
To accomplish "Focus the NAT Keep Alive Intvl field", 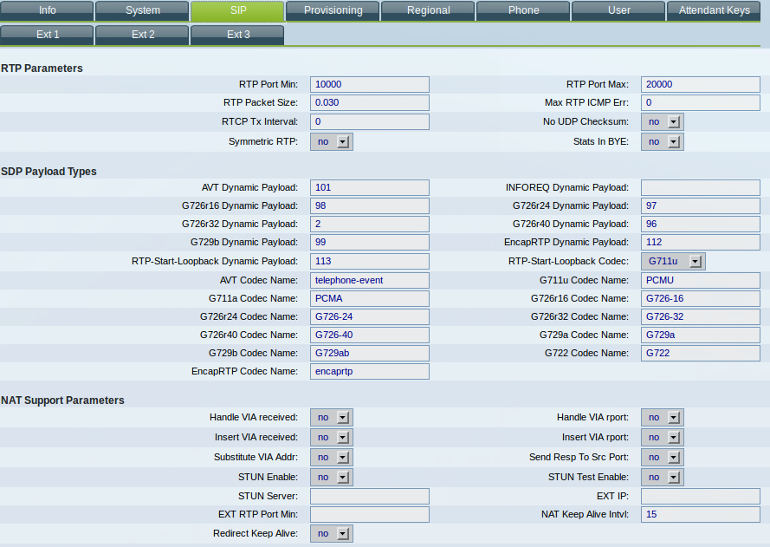I will point(700,514).
